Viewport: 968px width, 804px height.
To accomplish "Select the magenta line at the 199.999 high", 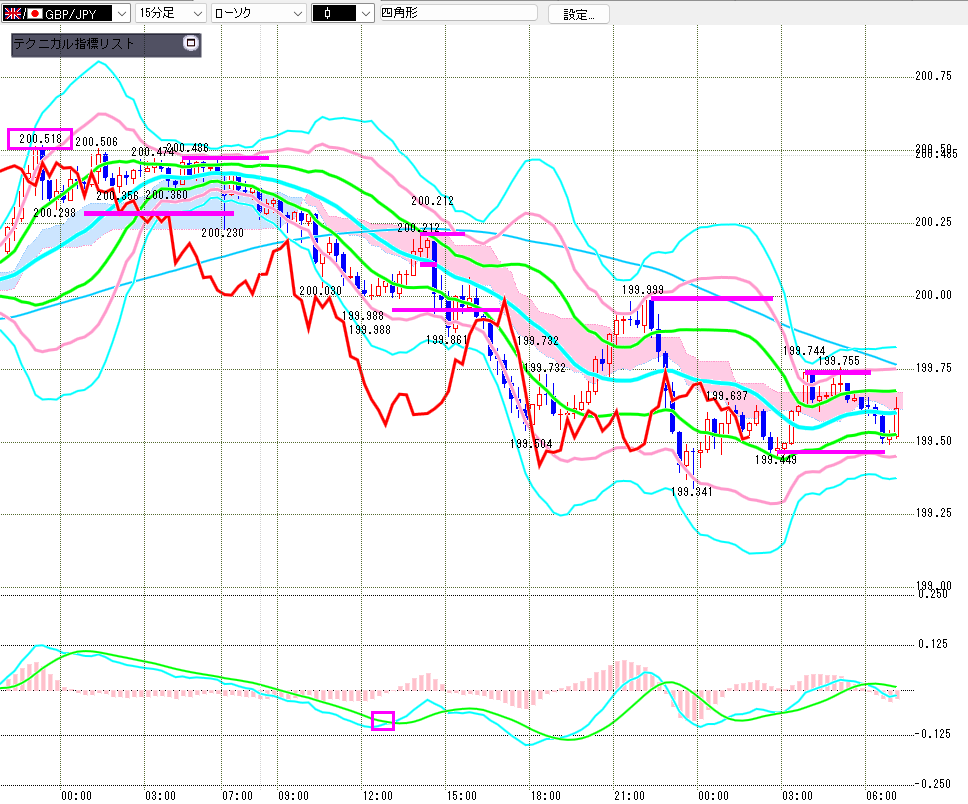I will point(712,298).
